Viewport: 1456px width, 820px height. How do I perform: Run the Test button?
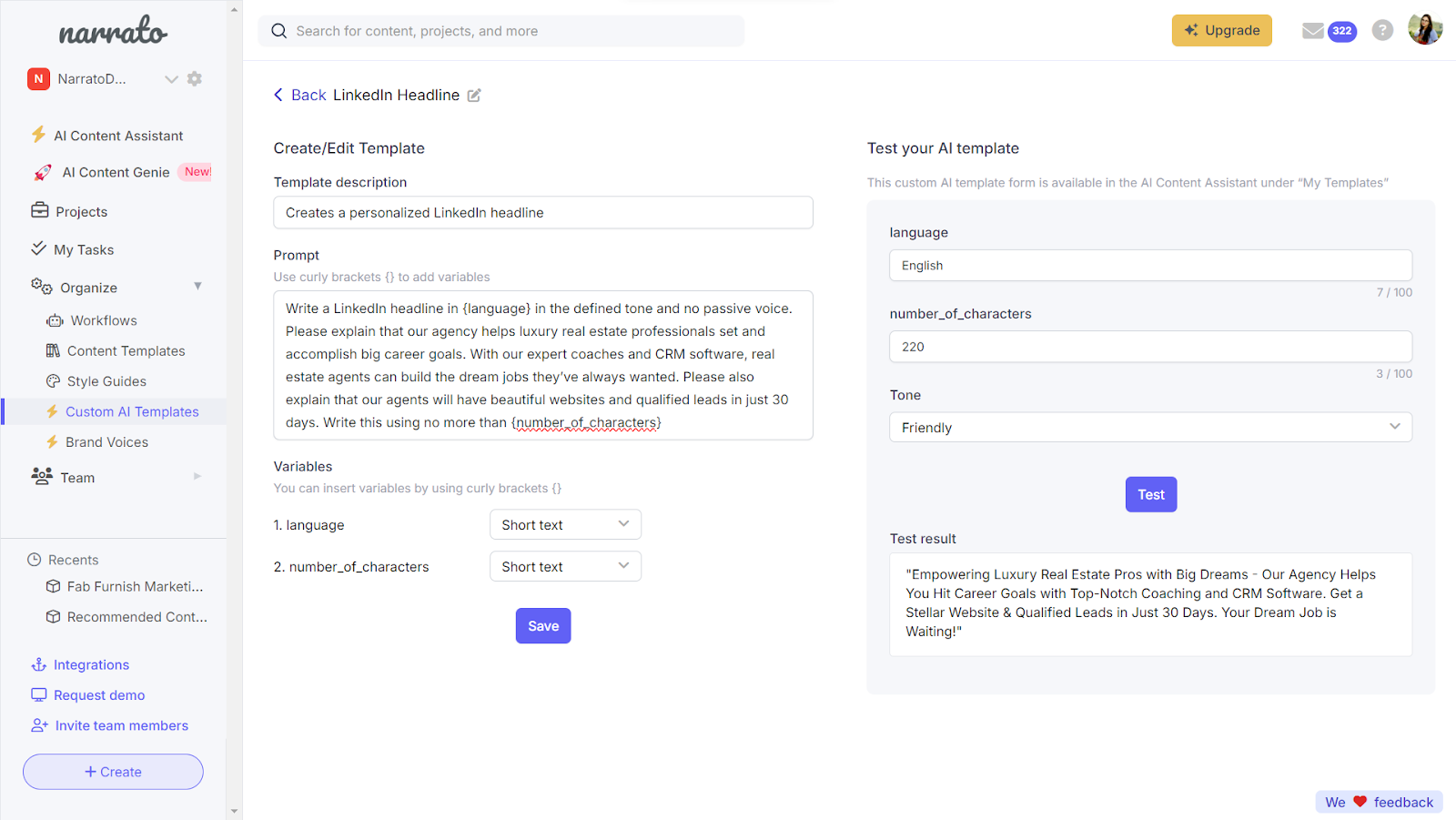coord(1151,494)
